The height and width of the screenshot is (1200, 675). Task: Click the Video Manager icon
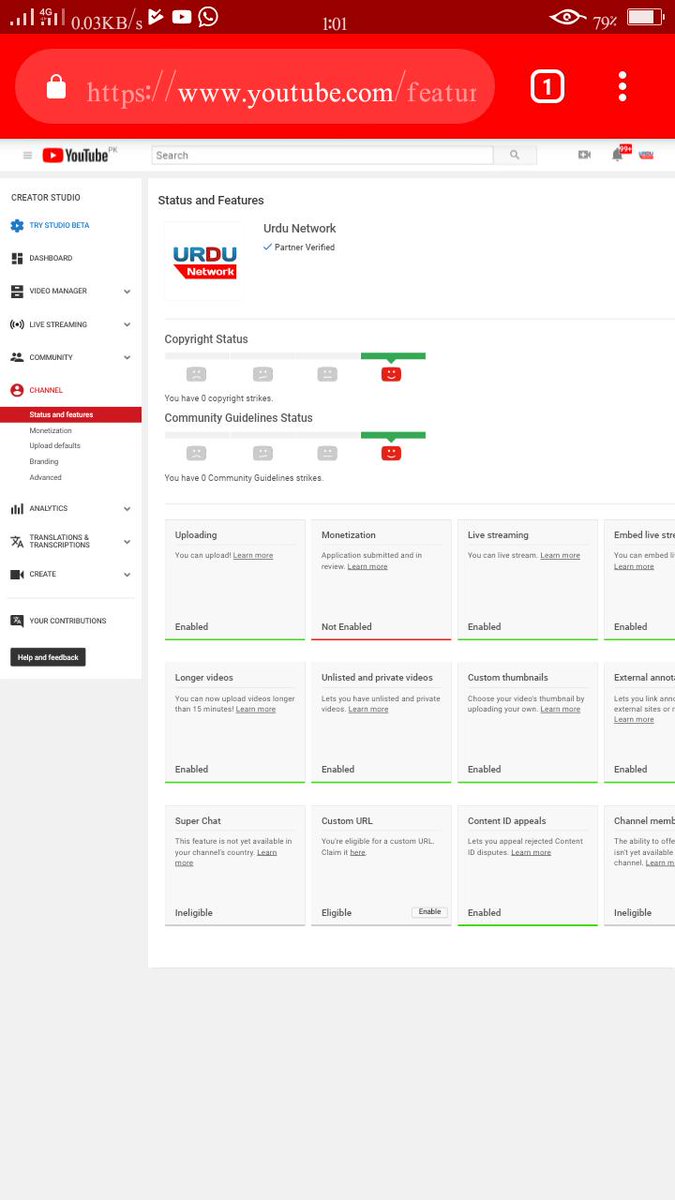[17, 291]
